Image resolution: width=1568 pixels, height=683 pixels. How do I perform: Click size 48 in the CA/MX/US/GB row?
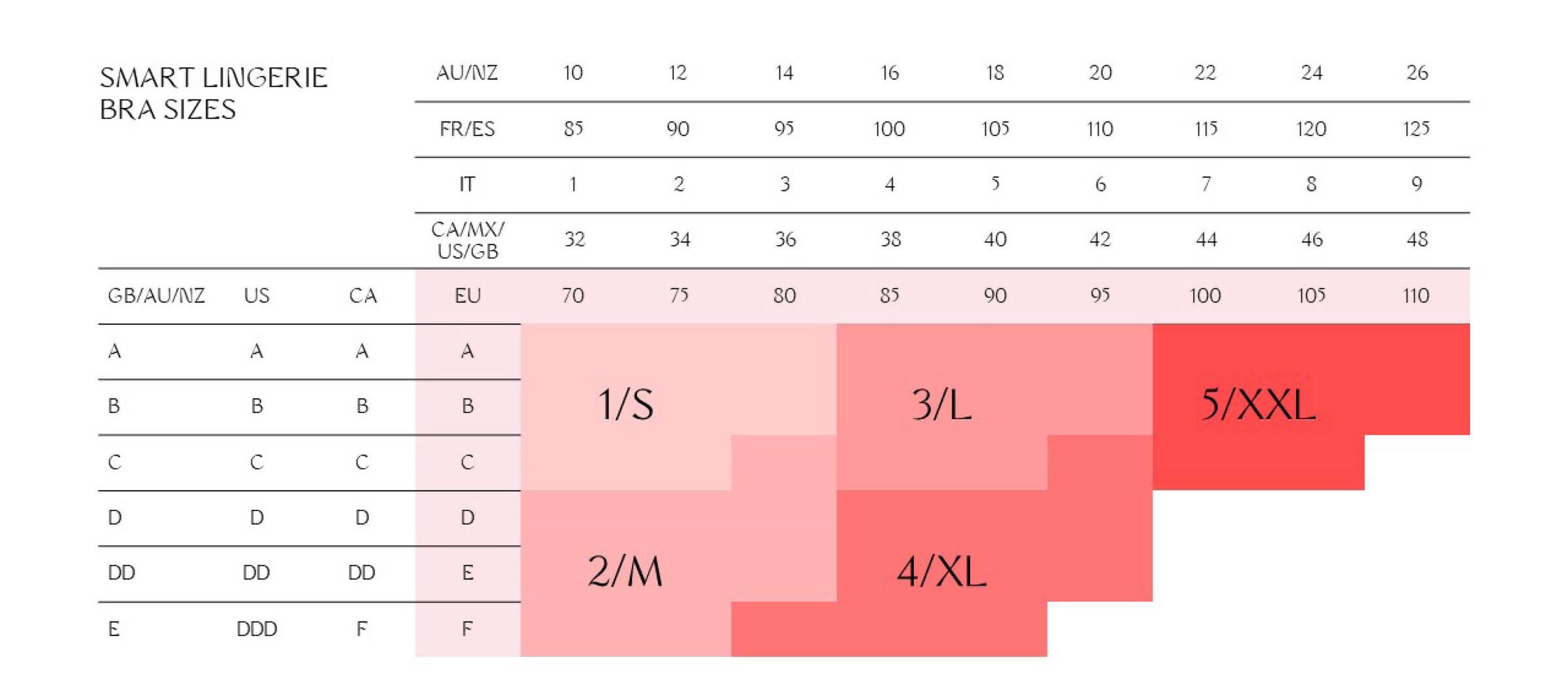point(1416,240)
